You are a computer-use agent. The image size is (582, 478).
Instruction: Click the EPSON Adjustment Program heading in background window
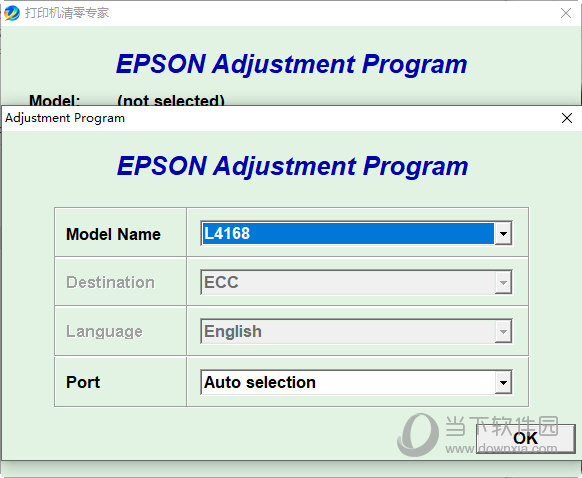pyautogui.click(x=292, y=64)
